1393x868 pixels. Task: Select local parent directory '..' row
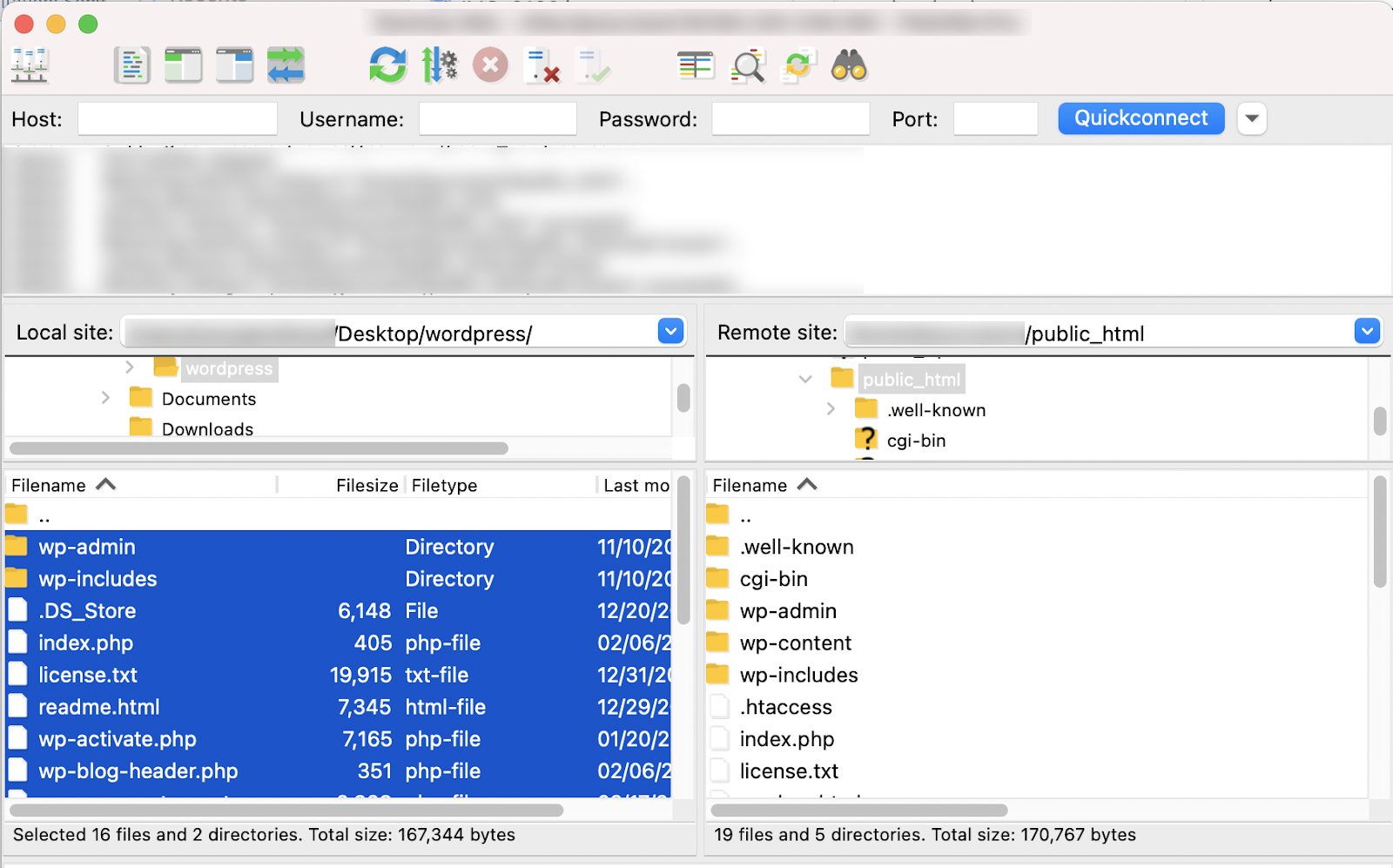338,515
